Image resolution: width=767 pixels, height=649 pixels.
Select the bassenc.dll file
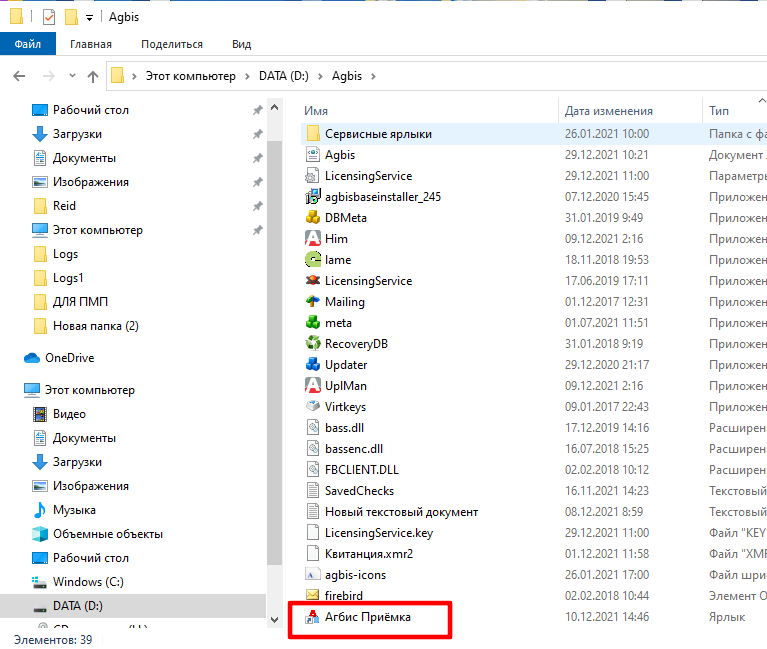click(x=354, y=448)
